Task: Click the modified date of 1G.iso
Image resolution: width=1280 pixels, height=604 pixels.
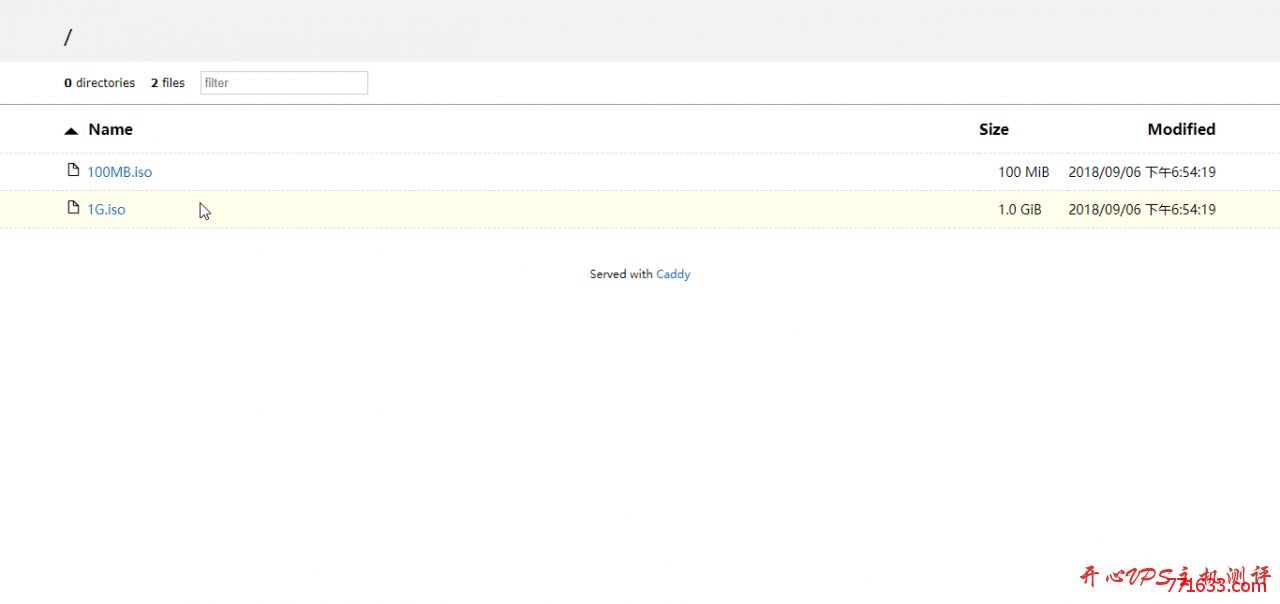Action: pos(1141,210)
